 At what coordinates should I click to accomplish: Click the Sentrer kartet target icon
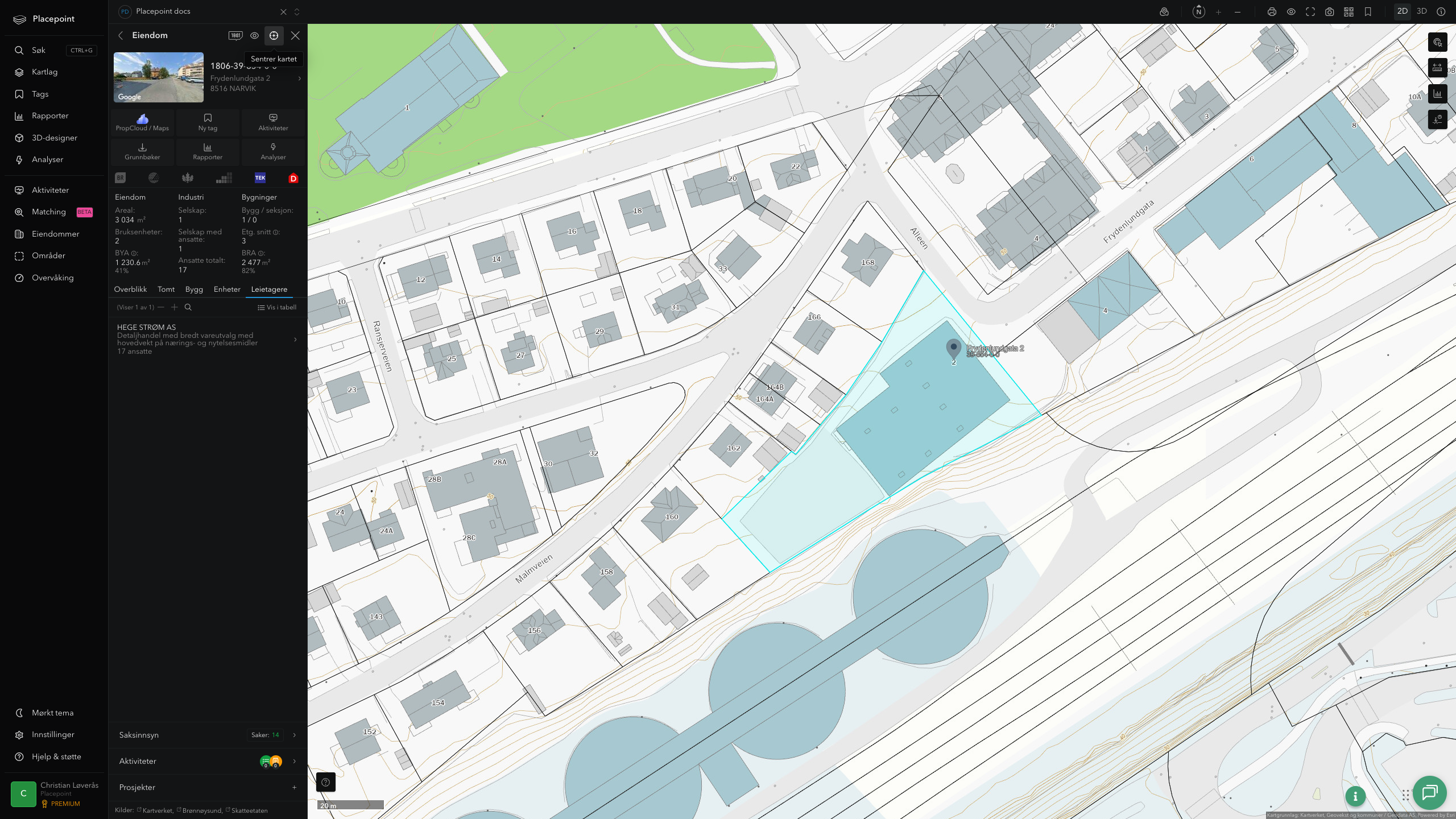[274, 35]
